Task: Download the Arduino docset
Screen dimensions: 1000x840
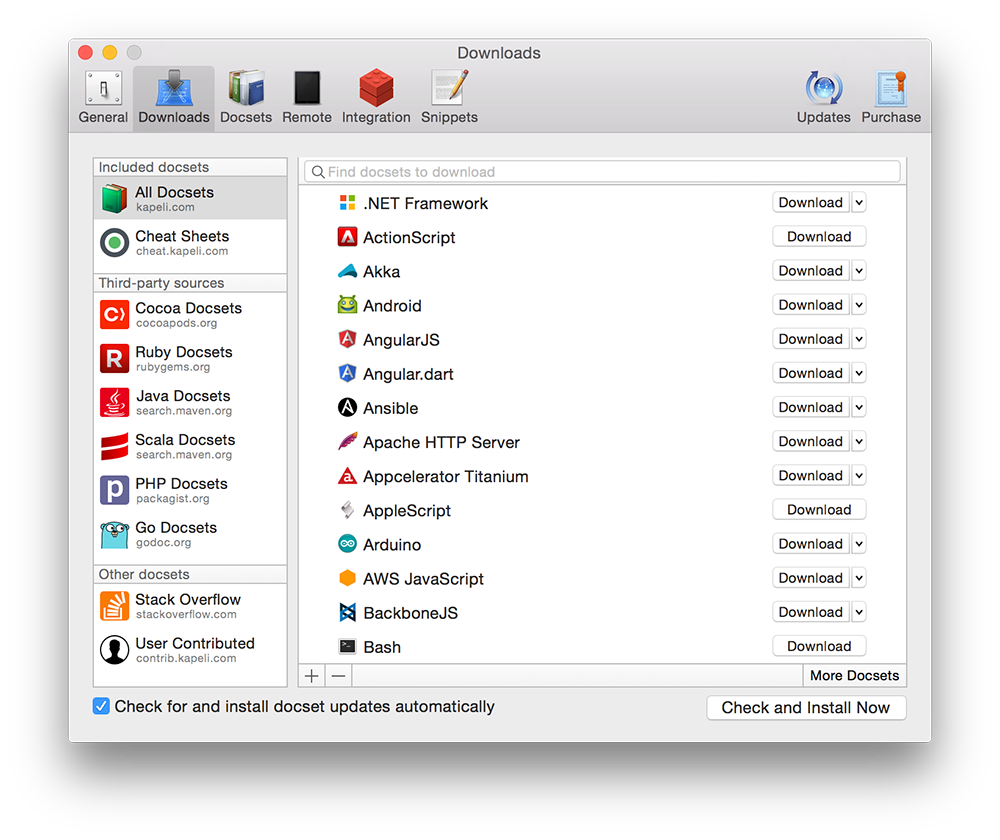Action: coord(811,543)
